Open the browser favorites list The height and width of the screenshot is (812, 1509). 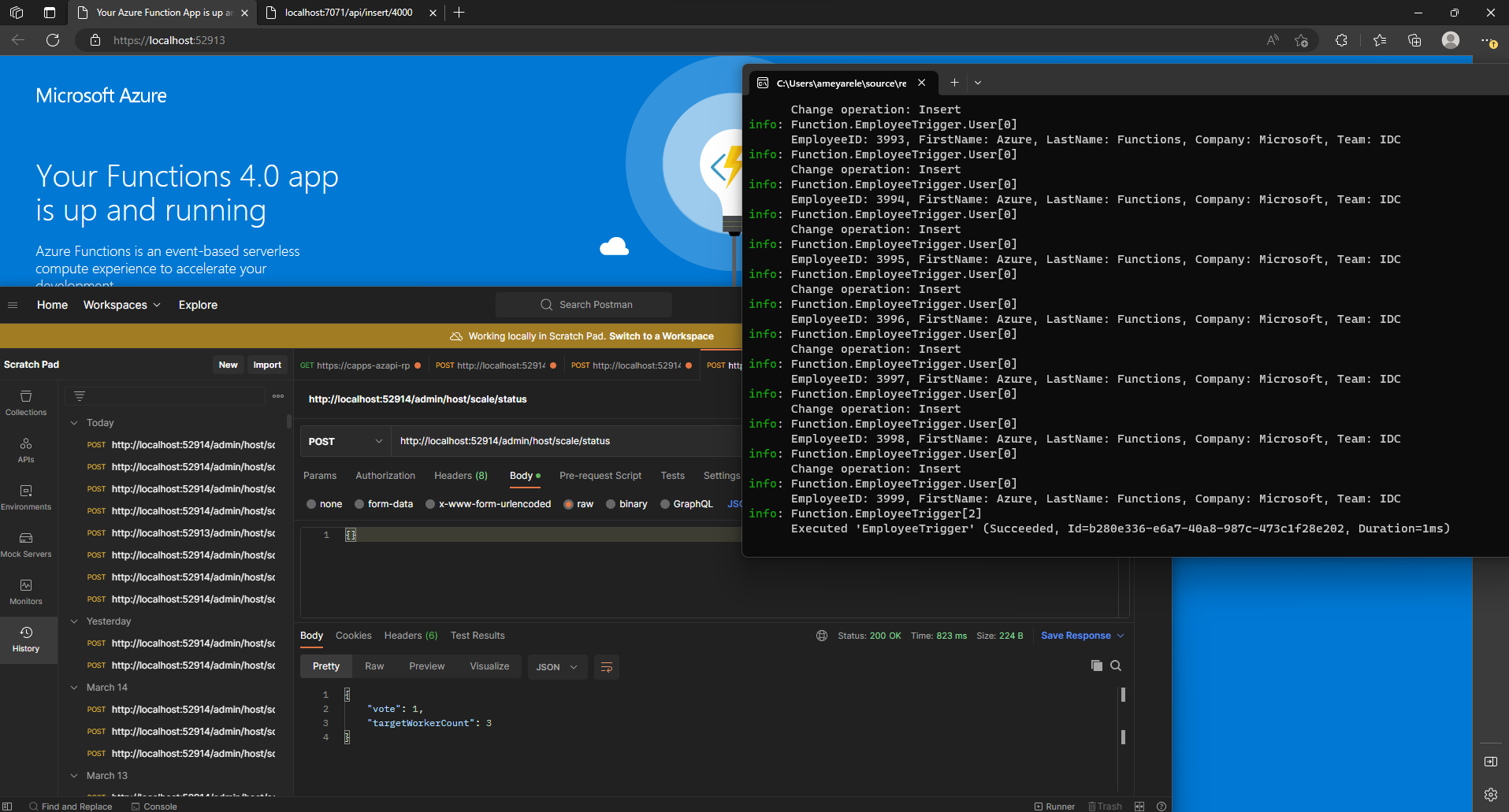(x=1380, y=40)
